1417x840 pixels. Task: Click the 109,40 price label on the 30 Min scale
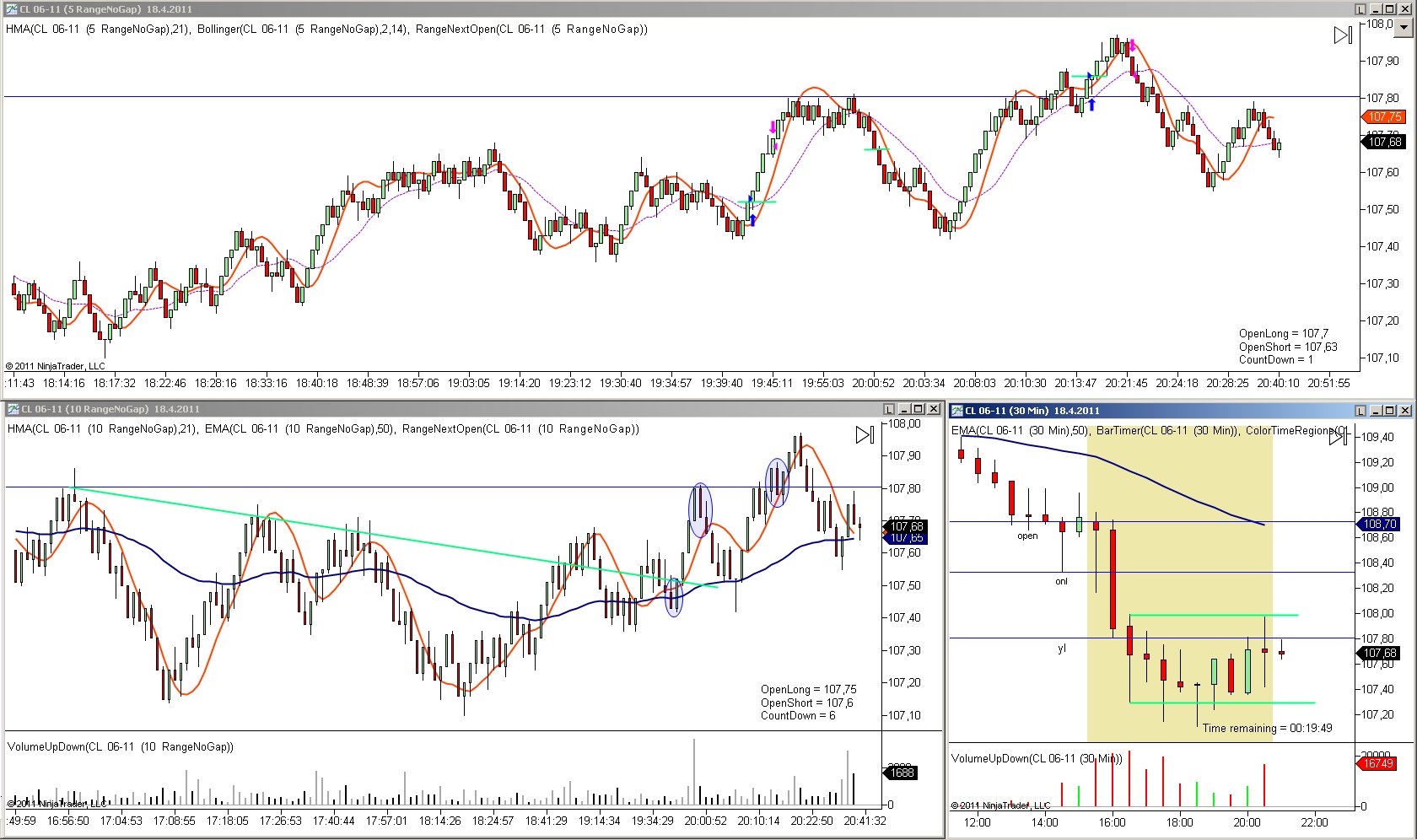coord(1378,437)
